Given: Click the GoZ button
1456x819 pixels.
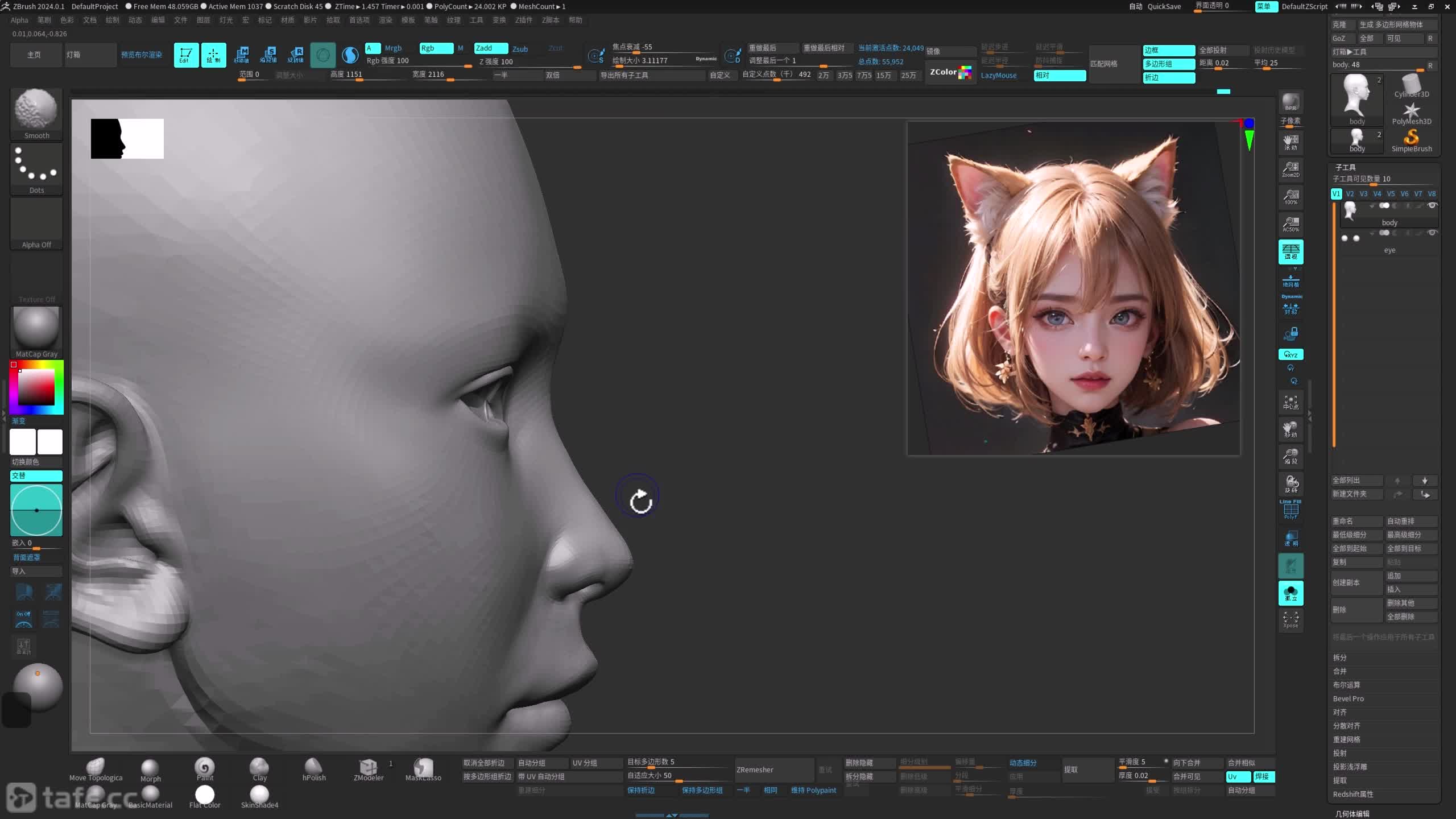Looking at the screenshot, I should click(1342, 38).
